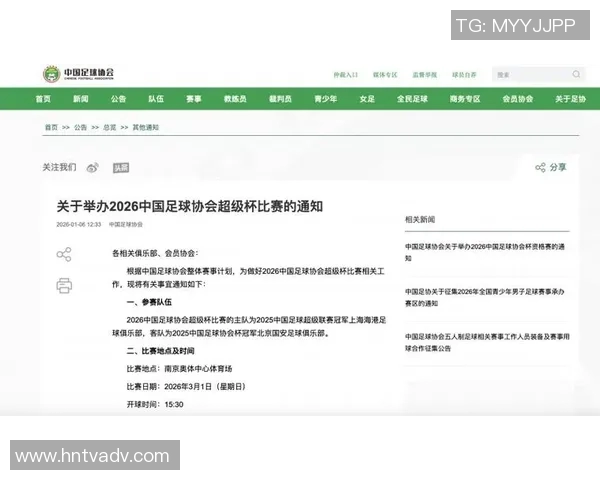Open the 全民足球 navigation menu item
This screenshot has height=480, width=600.
[412, 99]
